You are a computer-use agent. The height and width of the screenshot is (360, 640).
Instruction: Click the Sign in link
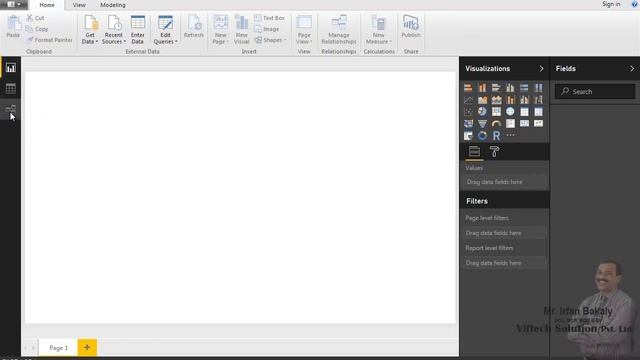pyautogui.click(x=611, y=4)
